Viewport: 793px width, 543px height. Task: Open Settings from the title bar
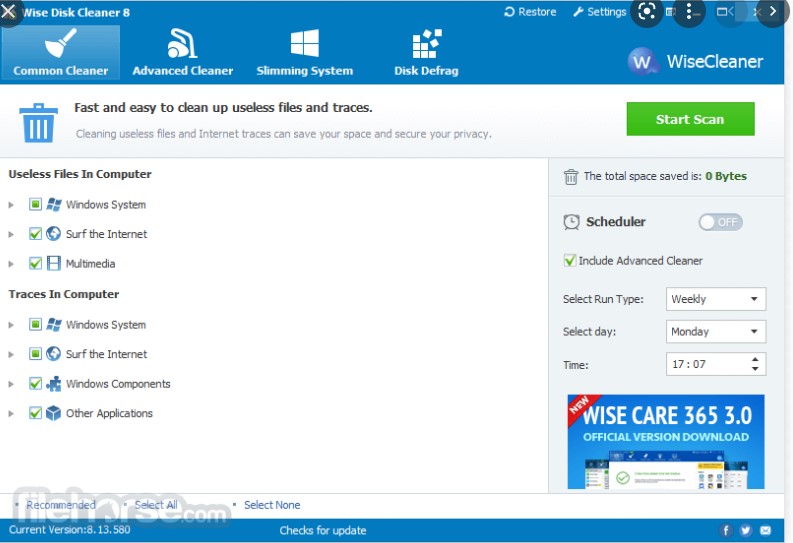click(600, 12)
